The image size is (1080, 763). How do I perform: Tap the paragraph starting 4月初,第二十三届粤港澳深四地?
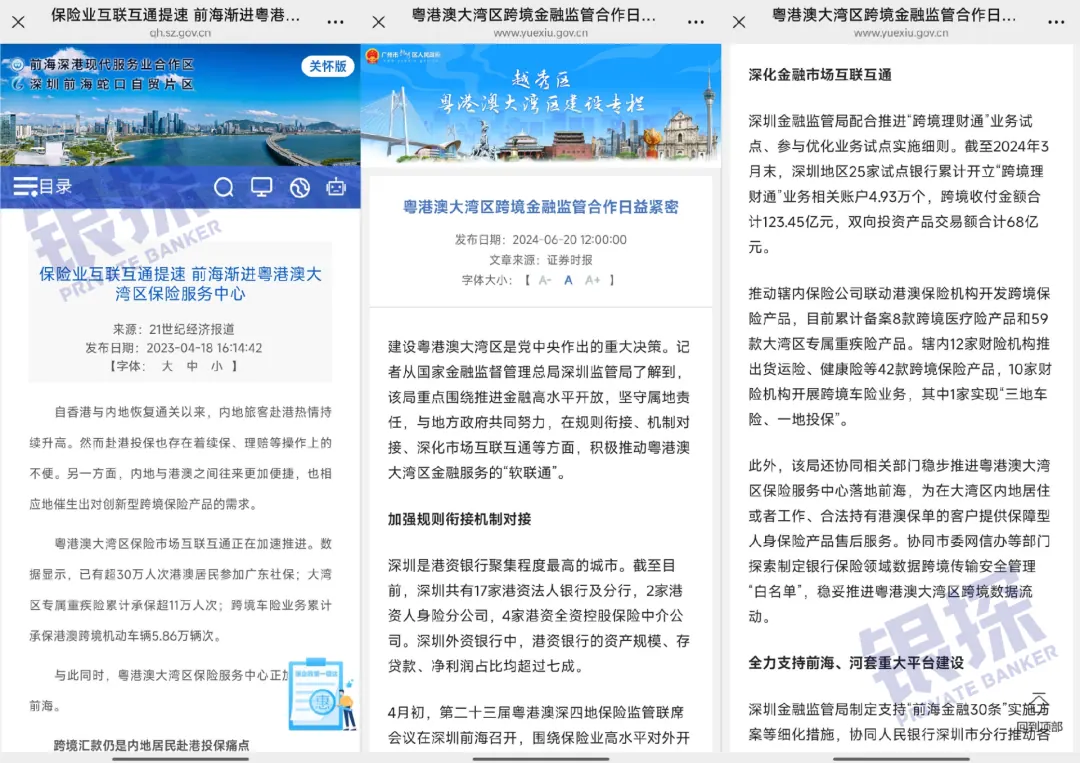tap(539, 725)
